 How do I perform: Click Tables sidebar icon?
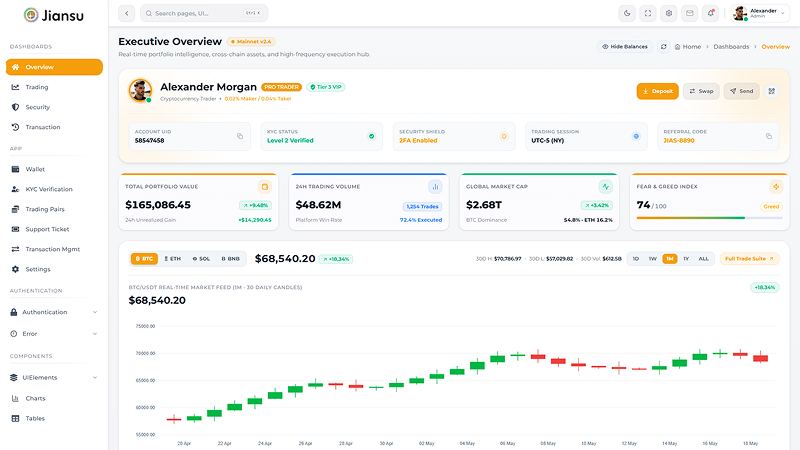click(x=15, y=418)
